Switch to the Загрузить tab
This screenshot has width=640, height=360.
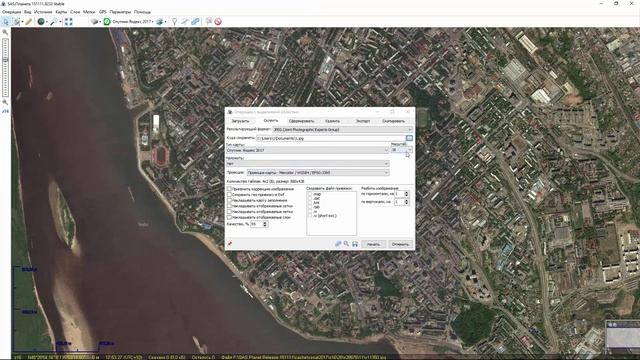coord(240,121)
